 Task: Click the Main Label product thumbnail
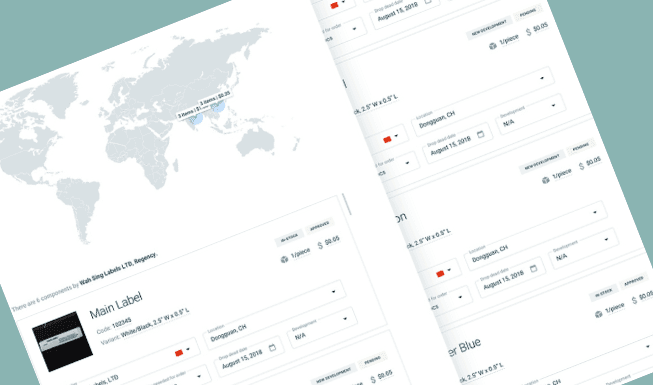pyautogui.click(x=62, y=341)
